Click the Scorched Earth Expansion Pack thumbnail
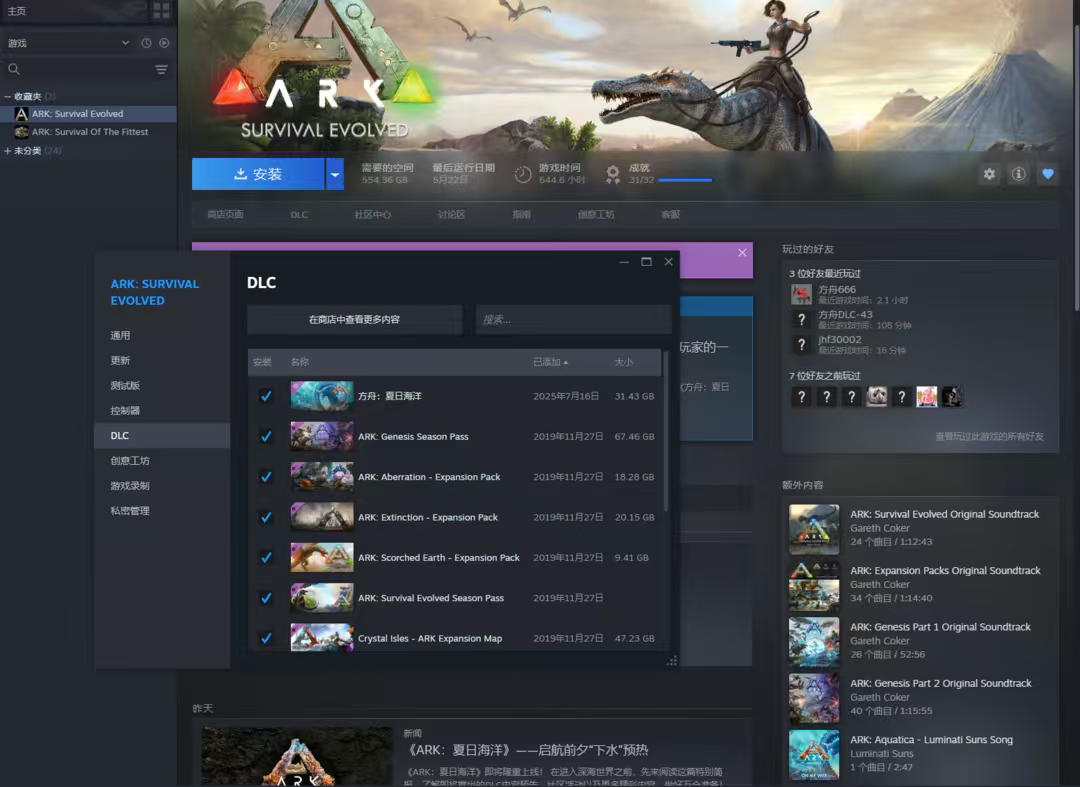 (x=322, y=558)
